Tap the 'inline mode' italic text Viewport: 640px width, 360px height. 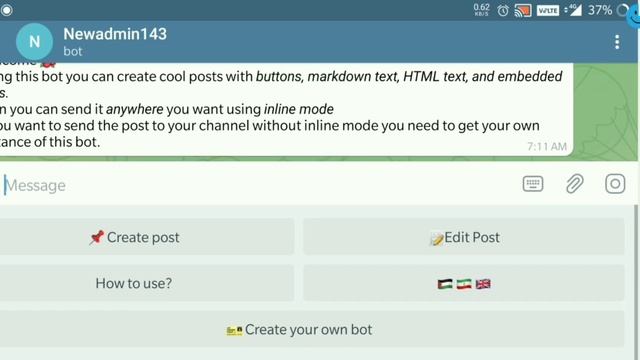(298, 109)
